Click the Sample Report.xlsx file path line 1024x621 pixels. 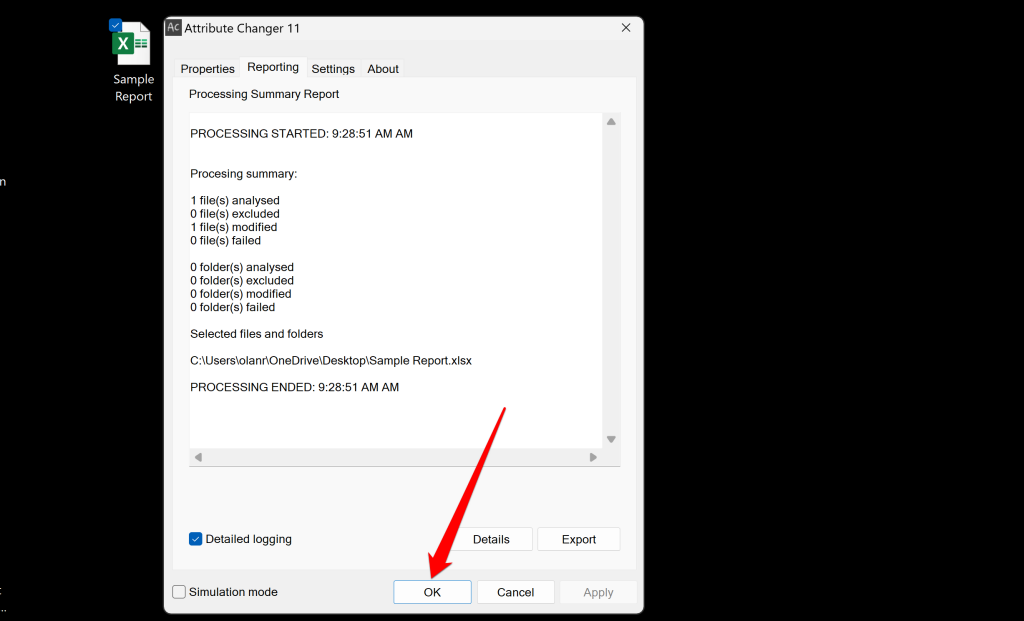pos(331,361)
